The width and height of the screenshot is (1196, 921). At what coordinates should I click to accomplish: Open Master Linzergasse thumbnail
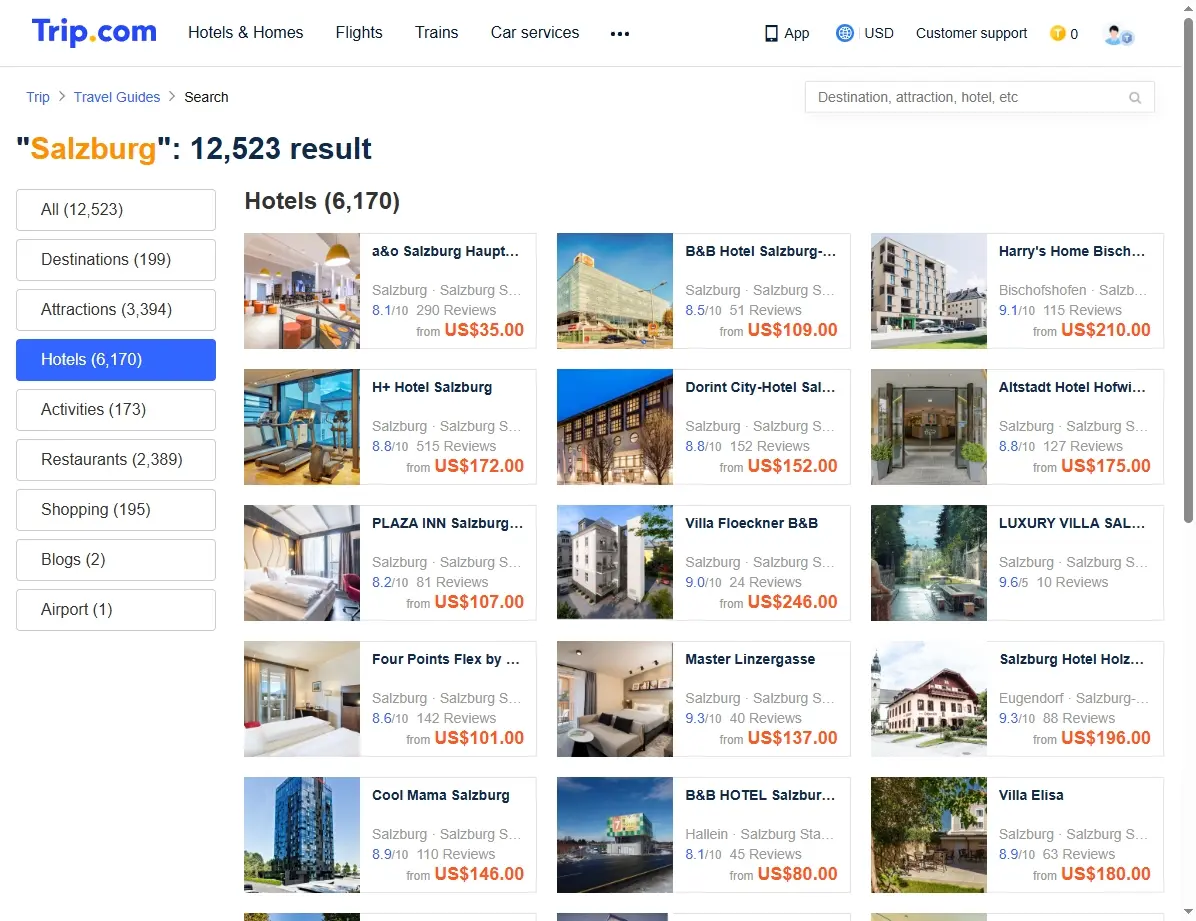click(615, 699)
